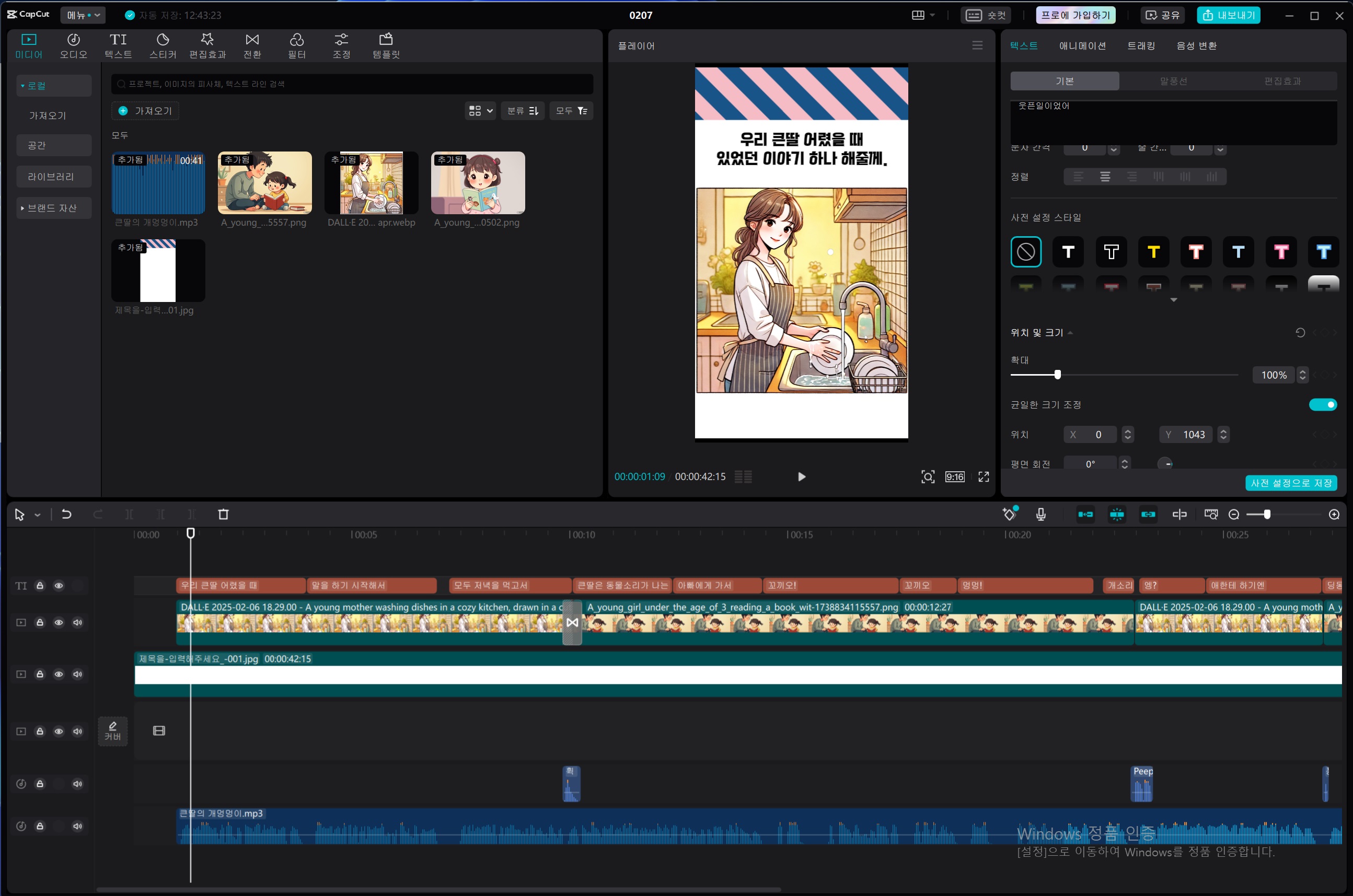This screenshot has height=896, width=1353.
Task: Open the 분류 sort dropdown
Action: pos(523,111)
